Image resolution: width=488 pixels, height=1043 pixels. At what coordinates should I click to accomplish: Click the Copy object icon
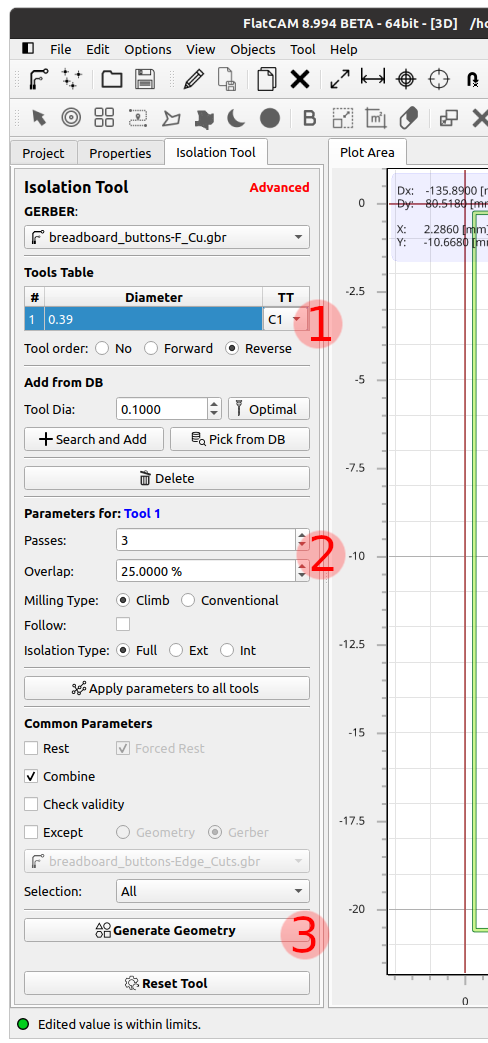coord(267,79)
